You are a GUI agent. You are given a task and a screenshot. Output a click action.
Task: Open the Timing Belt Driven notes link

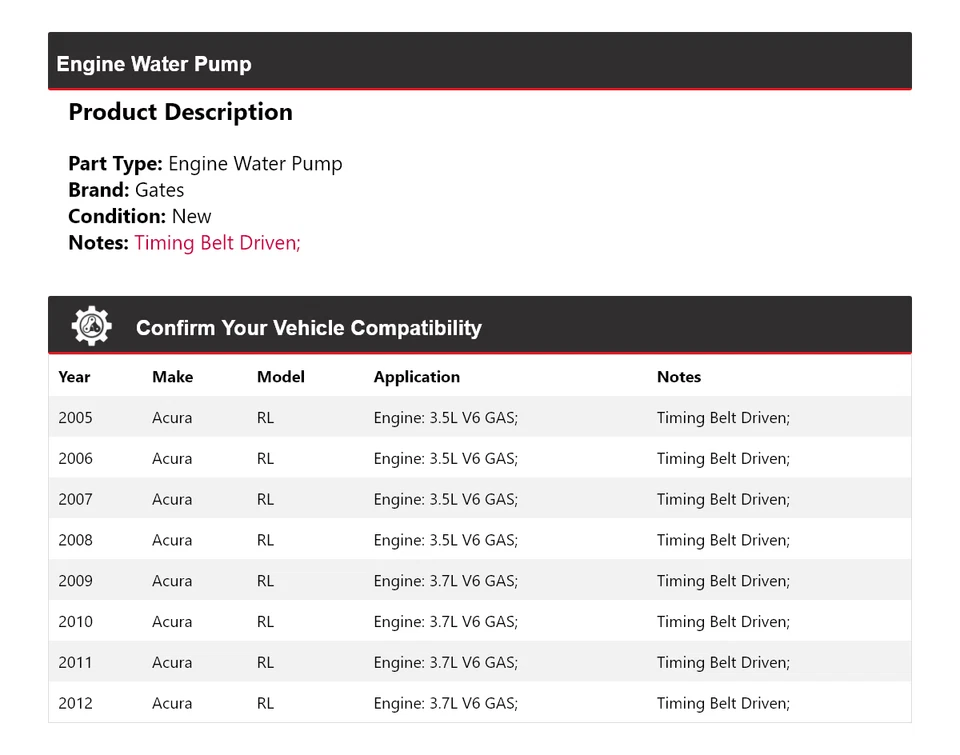click(x=217, y=242)
